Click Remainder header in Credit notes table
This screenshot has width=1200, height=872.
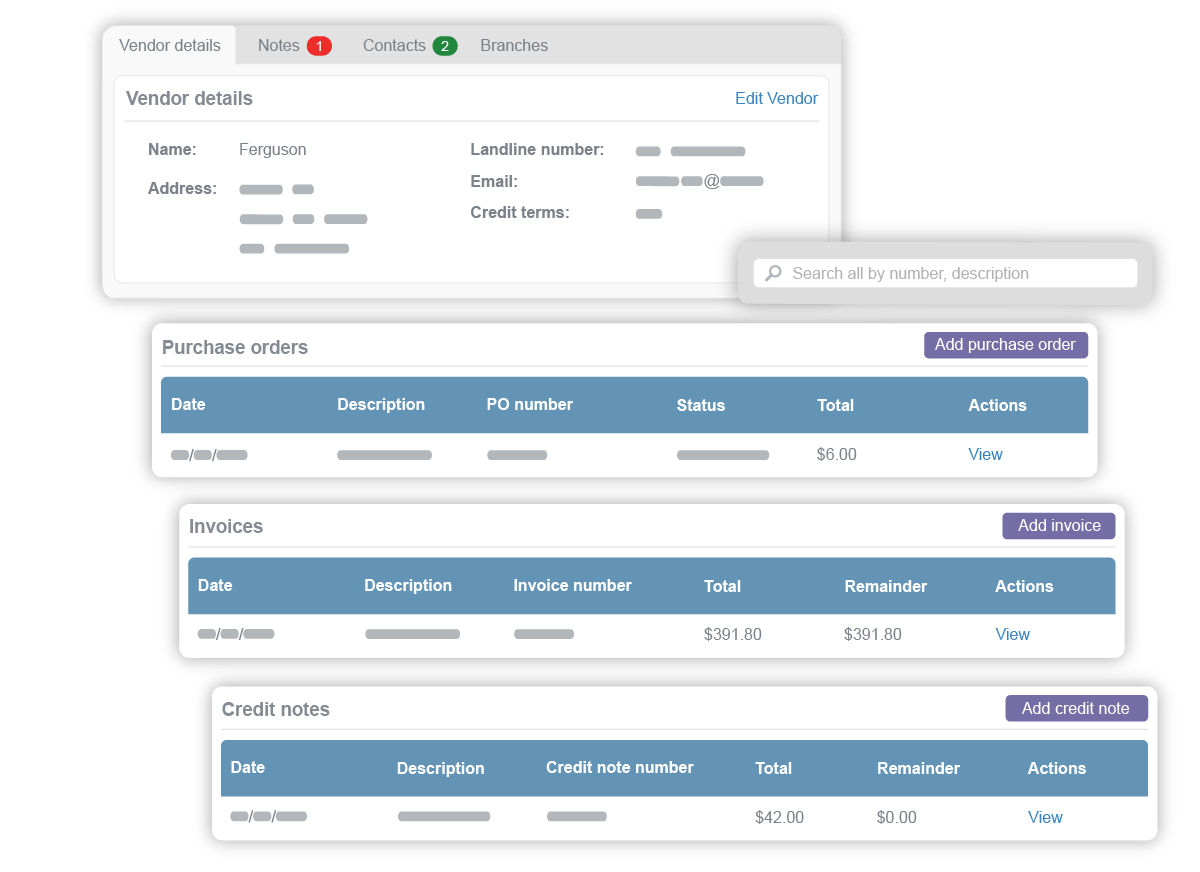pos(918,768)
